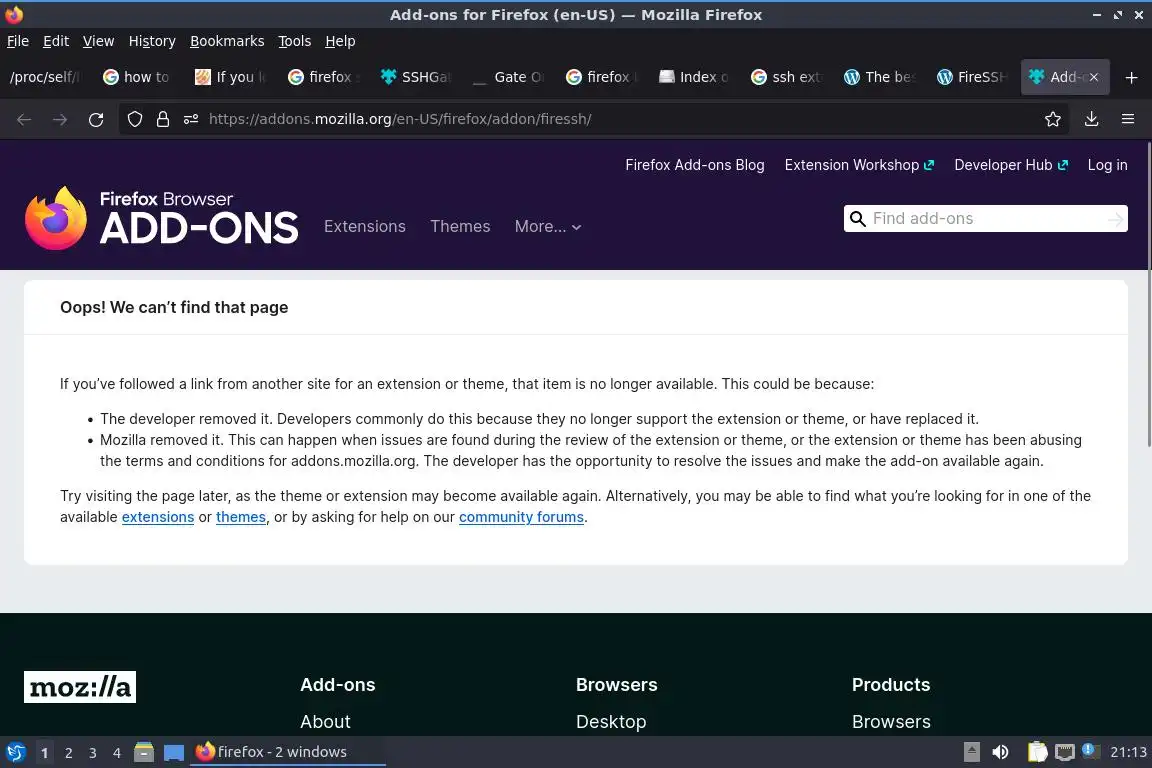
Task: Focus the Find add-ons search field
Action: click(985, 219)
